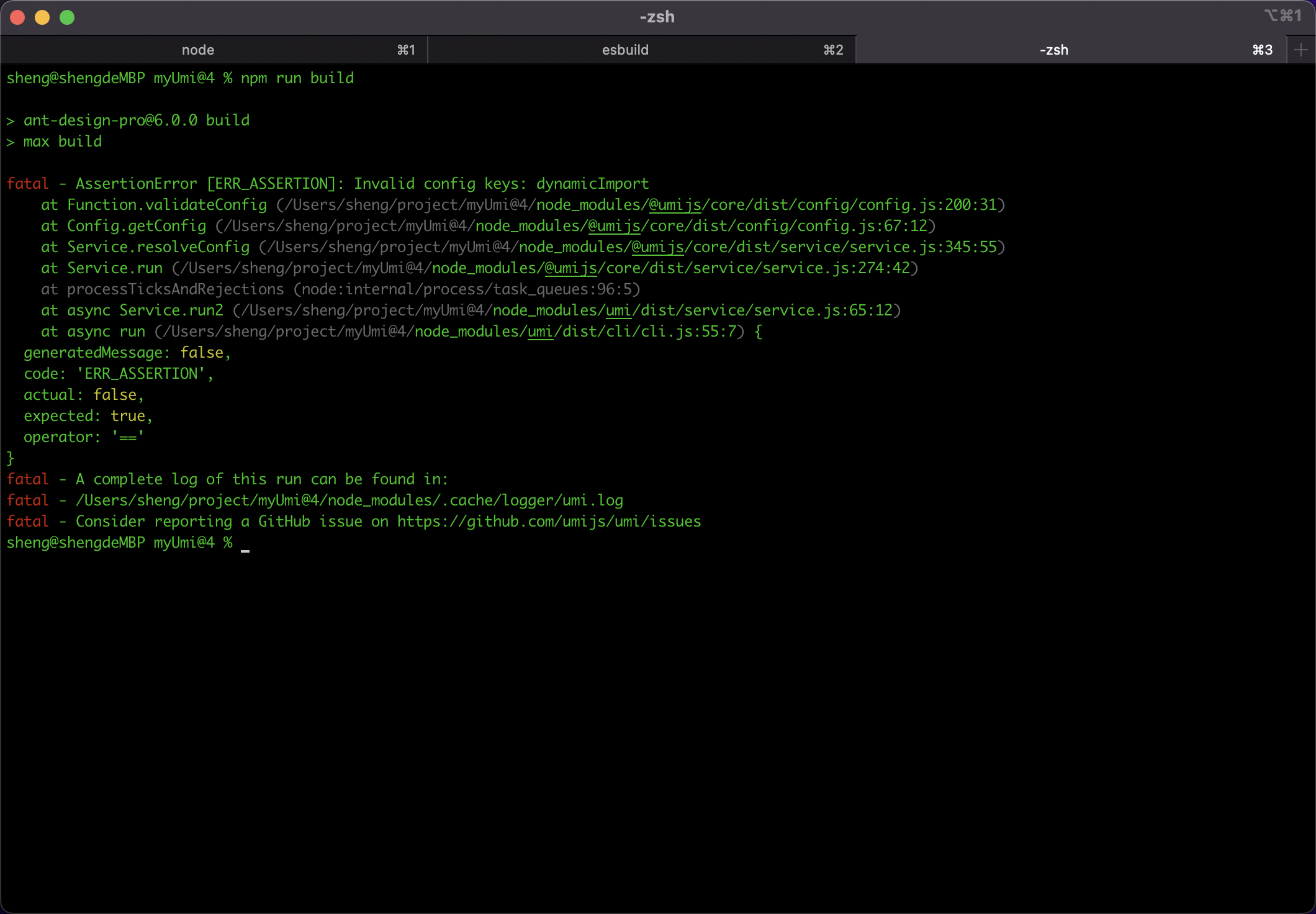Click the umi link in cli.js line
This screenshot has height=914, width=1316.
click(540, 332)
